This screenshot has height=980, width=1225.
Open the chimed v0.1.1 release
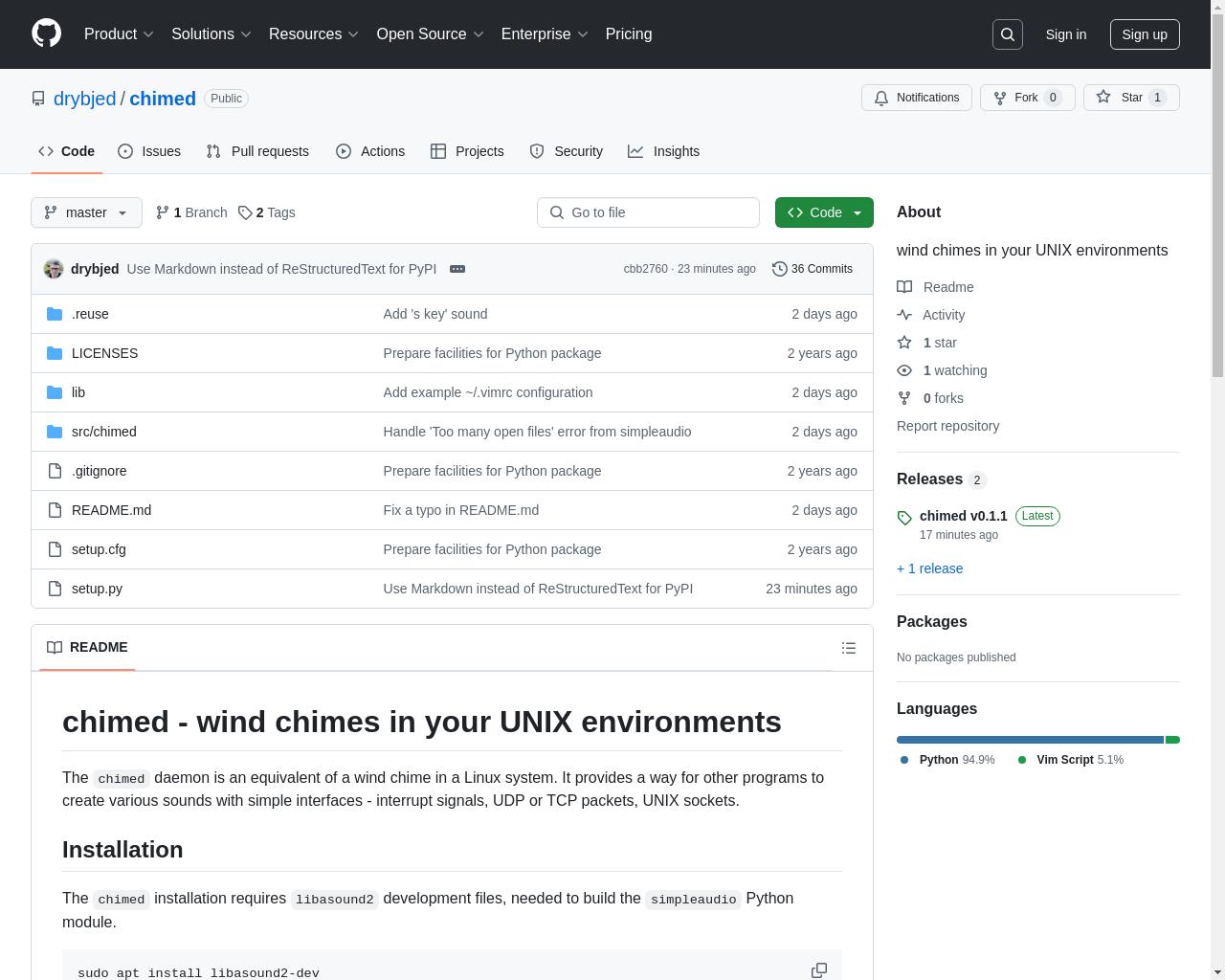[963, 516]
